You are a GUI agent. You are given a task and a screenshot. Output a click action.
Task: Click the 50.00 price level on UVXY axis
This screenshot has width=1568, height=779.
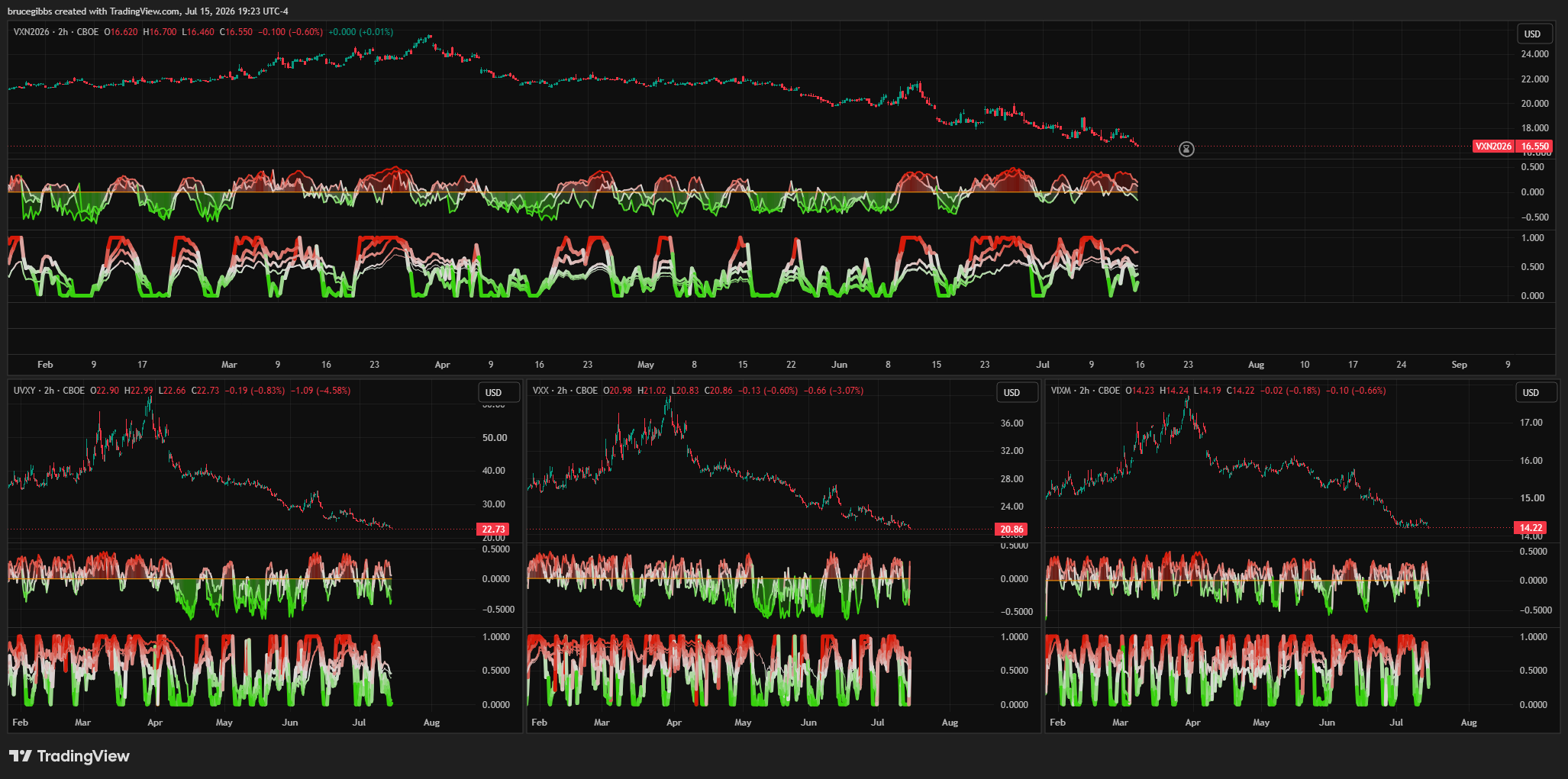tap(494, 438)
